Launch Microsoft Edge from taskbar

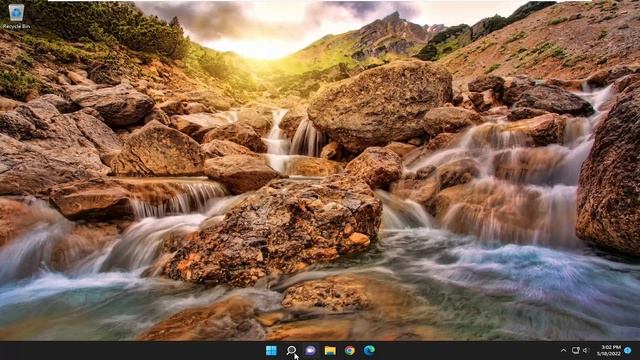click(369, 350)
